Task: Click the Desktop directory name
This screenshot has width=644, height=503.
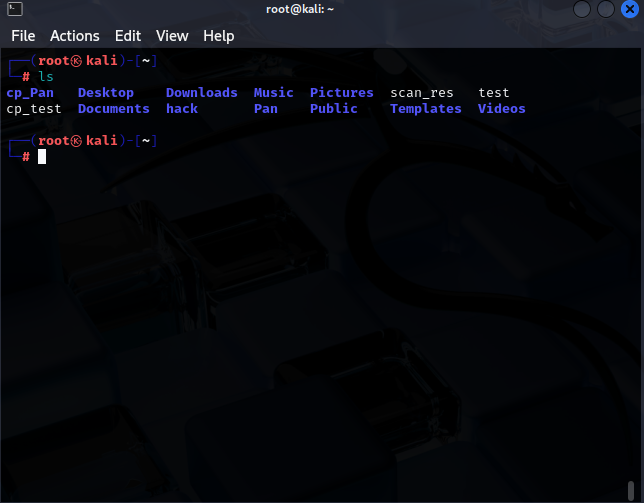Action: click(106, 93)
